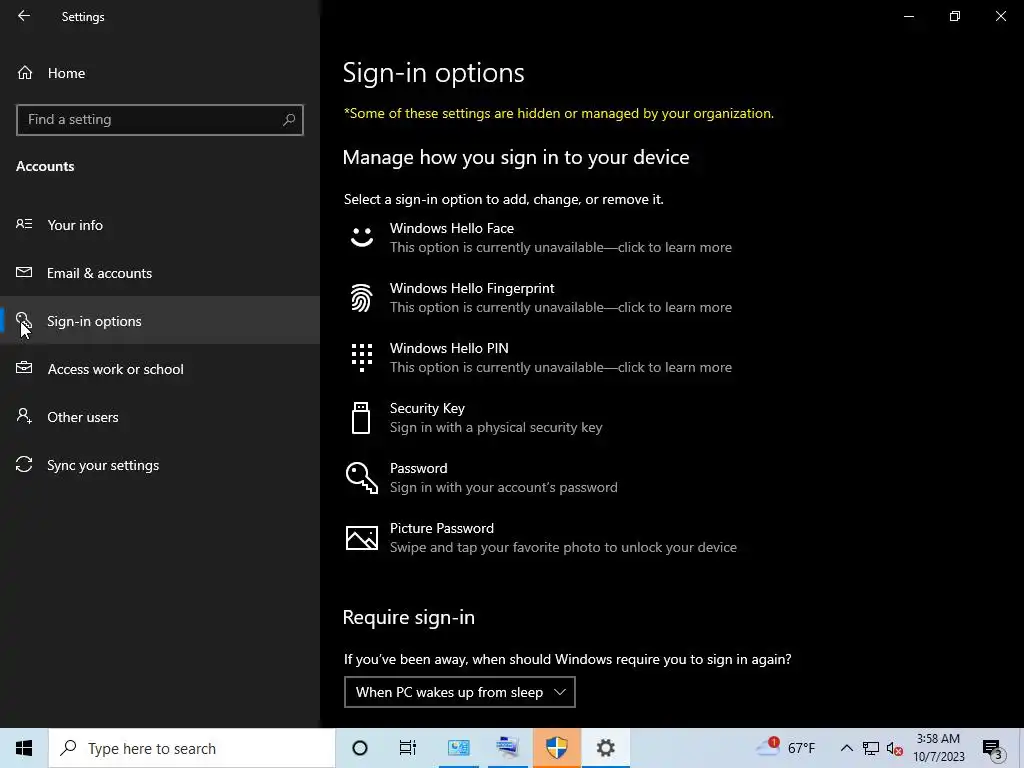The image size is (1024, 768).
Task: Click the Your info icon
Action: pyautogui.click(x=24, y=225)
